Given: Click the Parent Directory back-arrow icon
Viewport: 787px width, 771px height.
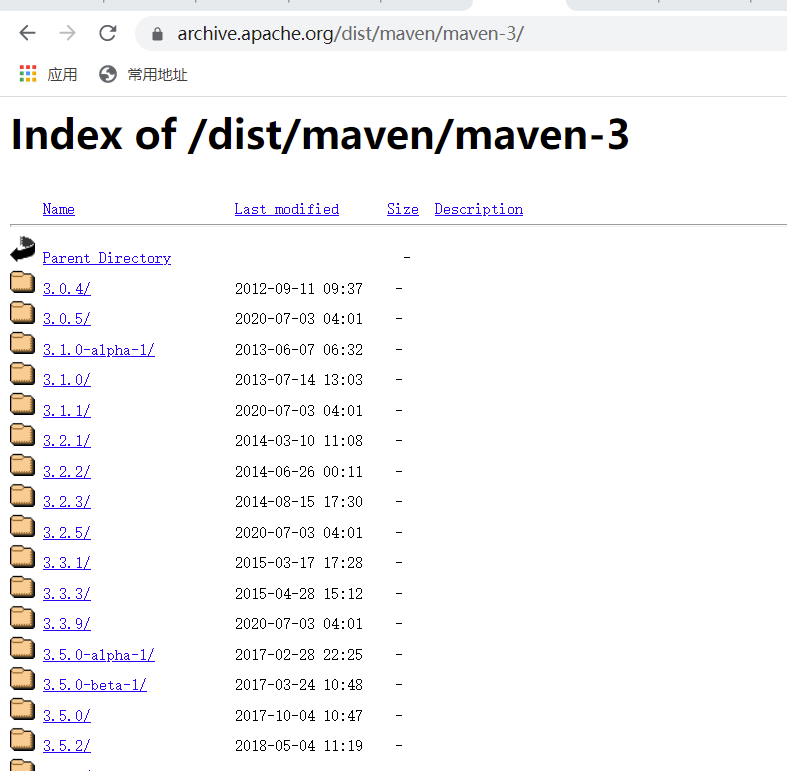Looking at the screenshot, I should 23,249.
